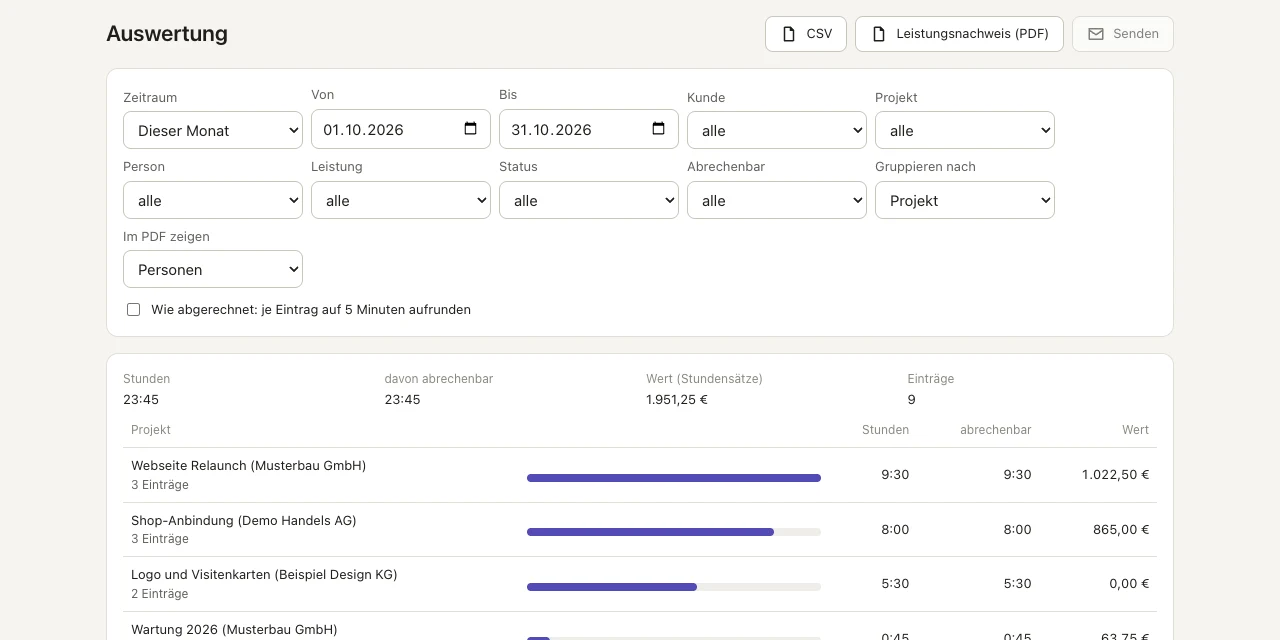Expand the Projekt filter dropdown
This screenshot has width=1280, height=640.
pyautogui.click(x=965, y=130)
